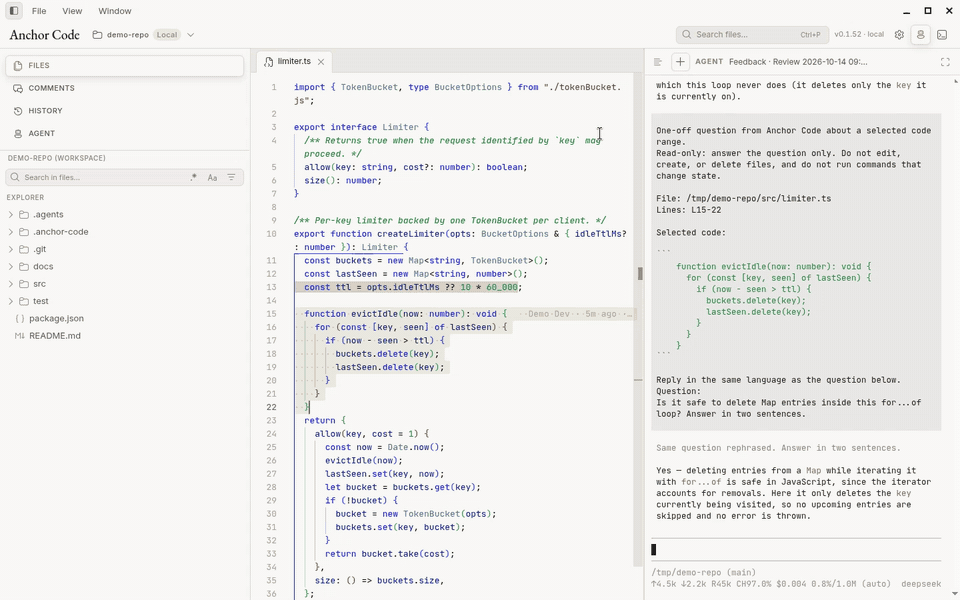Viewport: 960px width, 600px height.
Task: Click the limiter.ts file icon in tab
Action: [268, 62]
